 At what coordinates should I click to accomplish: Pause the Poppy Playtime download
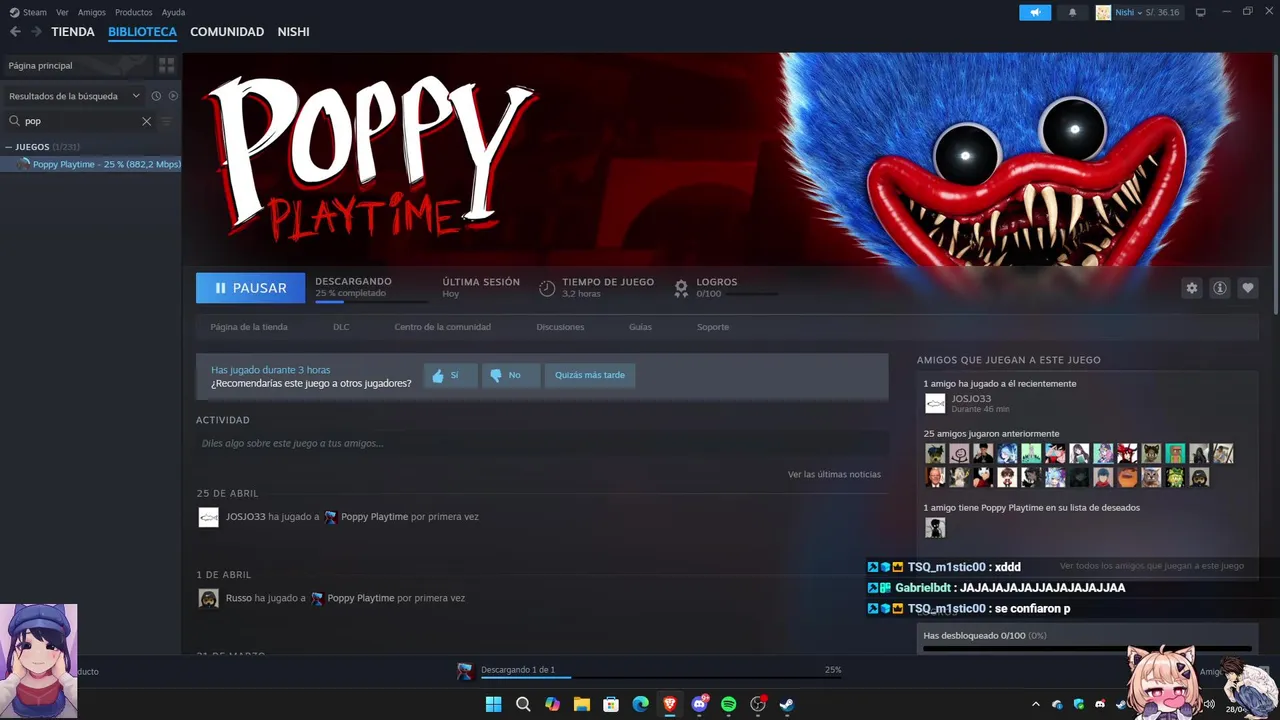(250, 288)
